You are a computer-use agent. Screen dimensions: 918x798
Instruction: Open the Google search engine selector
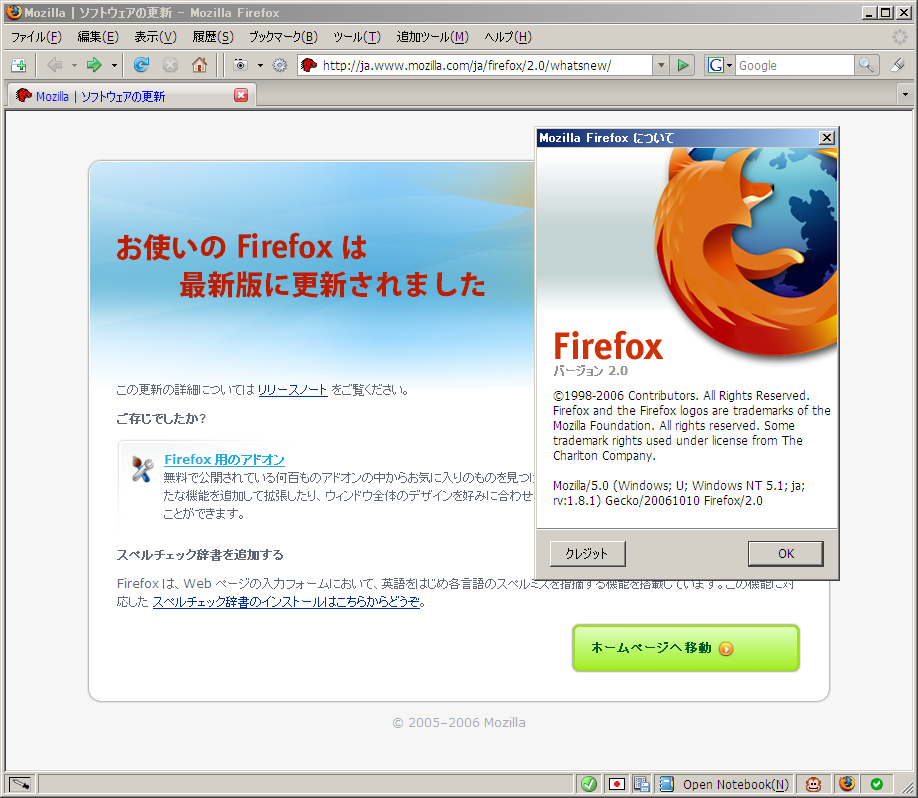click(x=720, y=65)
